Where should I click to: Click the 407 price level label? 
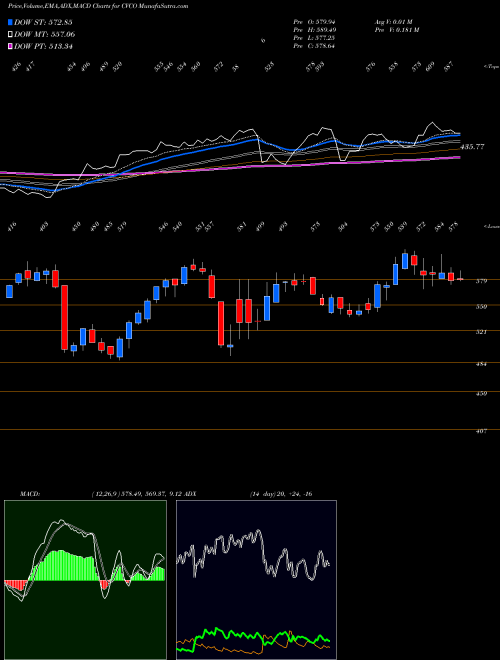click(481, 431)
